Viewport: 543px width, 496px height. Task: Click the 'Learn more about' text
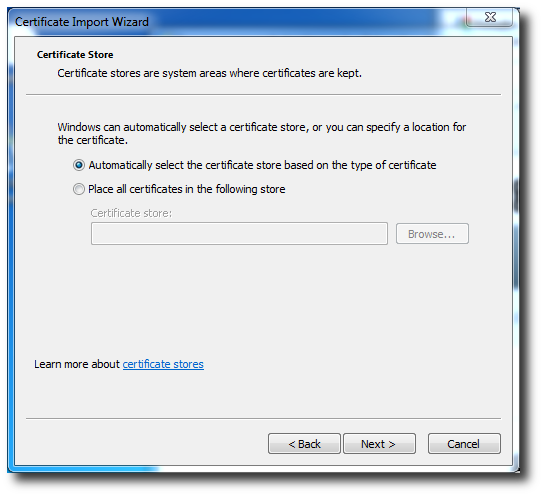tap(77, 364)
